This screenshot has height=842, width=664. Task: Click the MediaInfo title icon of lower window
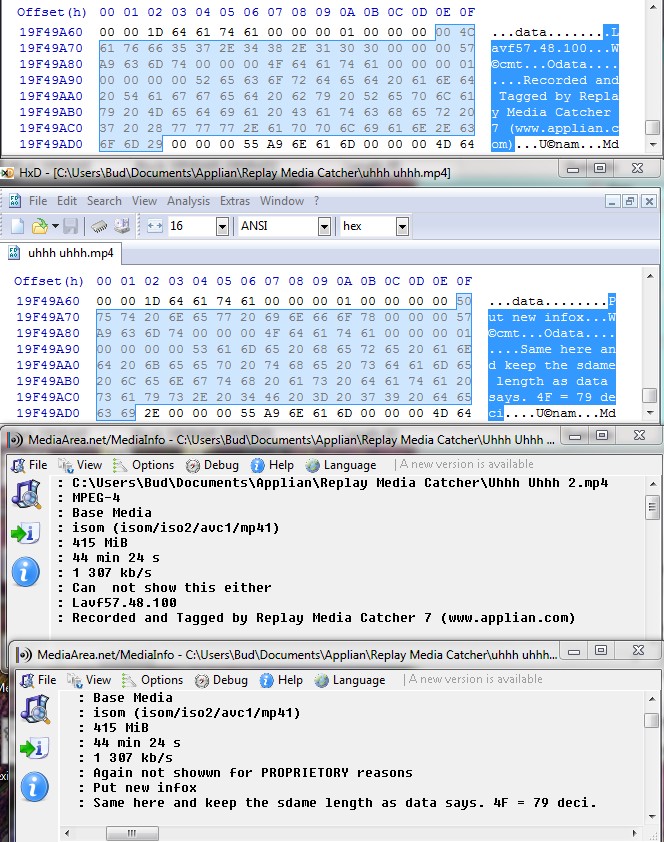pyautogui.click(x=24, y=655)
